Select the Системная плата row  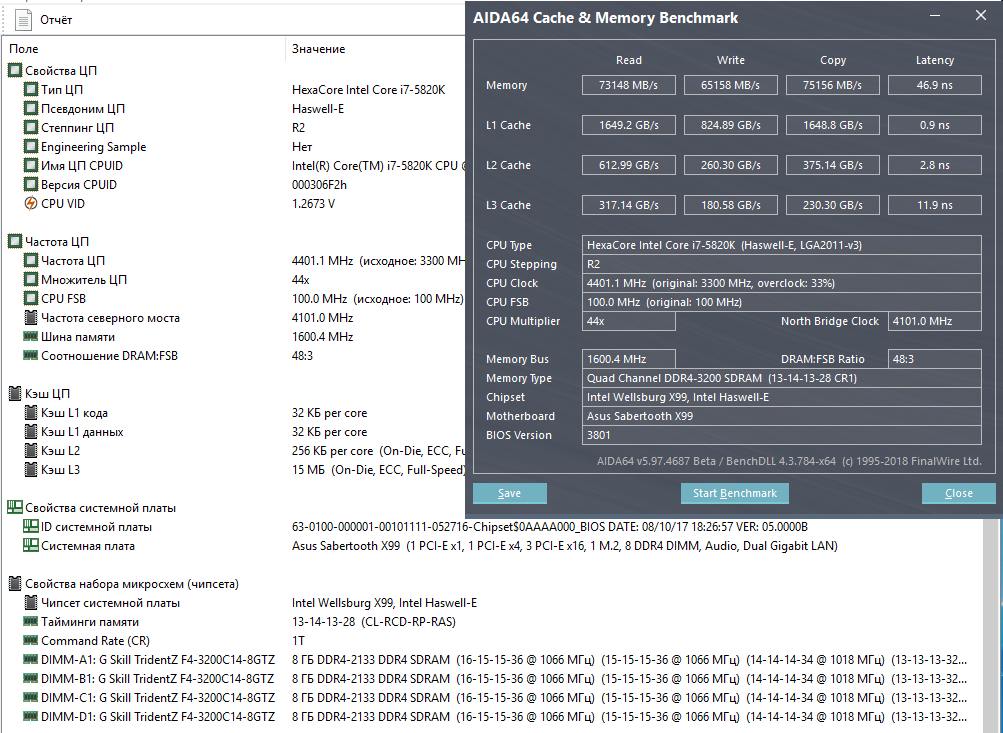click(x=493, y=546)
